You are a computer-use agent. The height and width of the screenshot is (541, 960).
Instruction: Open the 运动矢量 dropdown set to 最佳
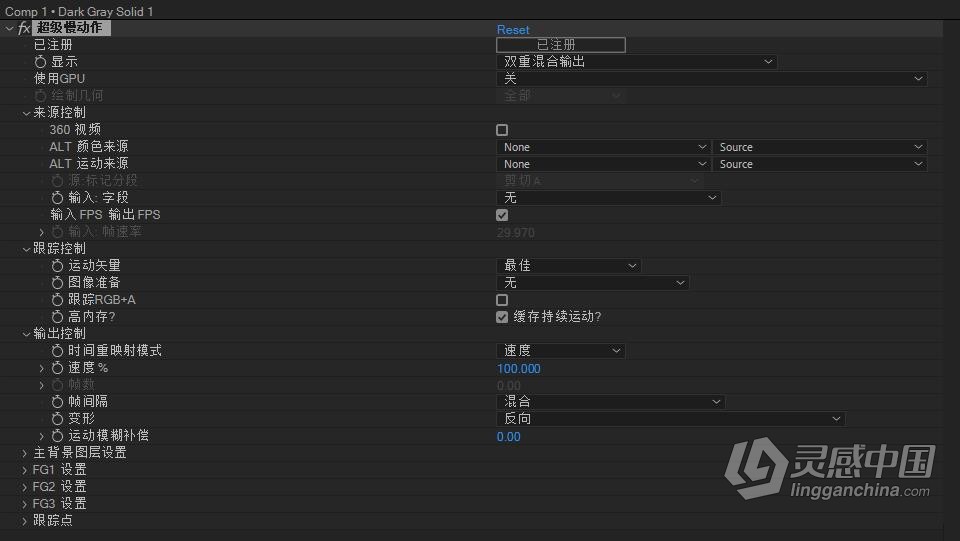pyautogui.click(x=568, y=266)
